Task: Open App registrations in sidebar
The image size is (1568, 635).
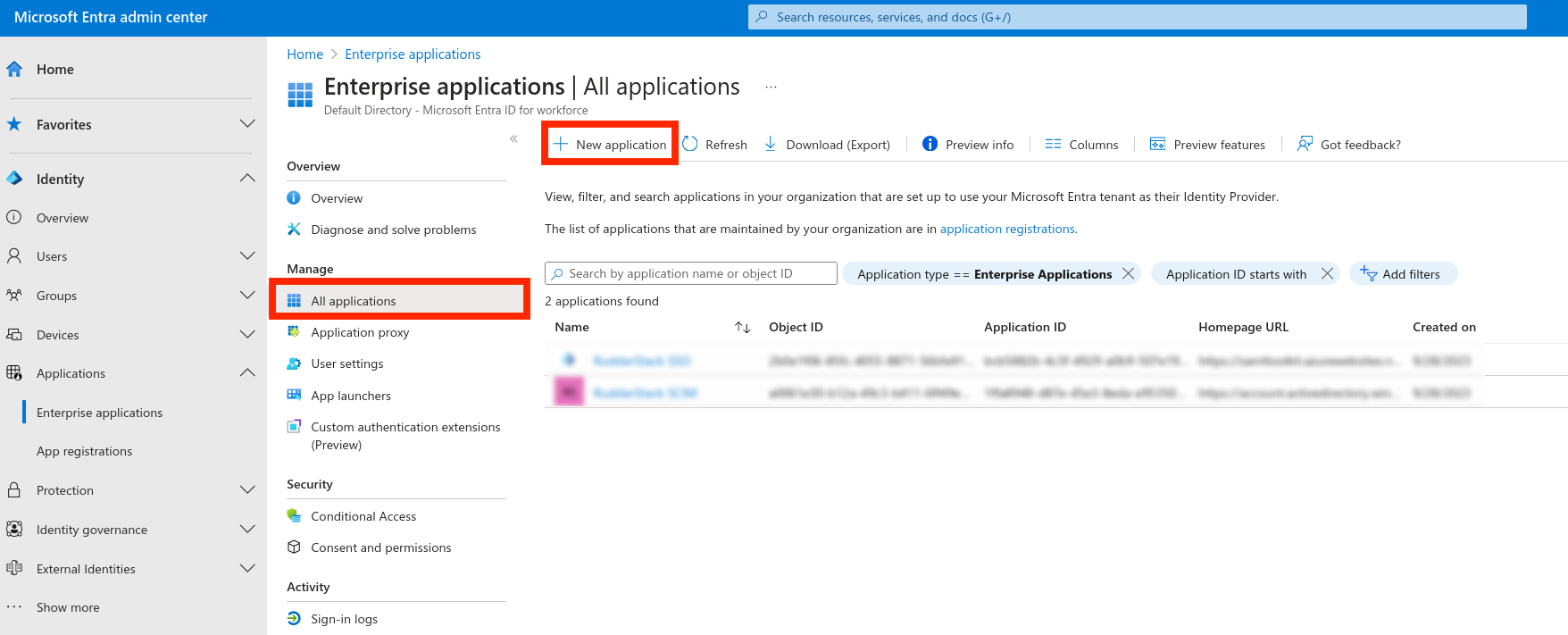Action: [x=84, y=451]
